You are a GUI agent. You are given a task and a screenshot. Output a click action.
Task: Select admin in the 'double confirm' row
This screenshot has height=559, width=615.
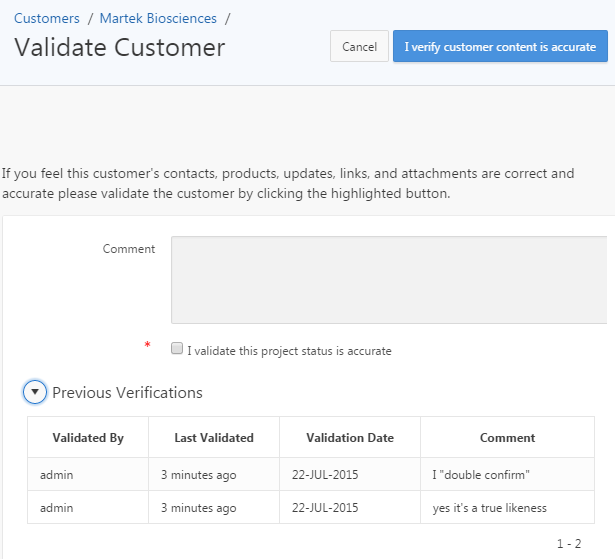pyautogui.click(x=56, y=475)
